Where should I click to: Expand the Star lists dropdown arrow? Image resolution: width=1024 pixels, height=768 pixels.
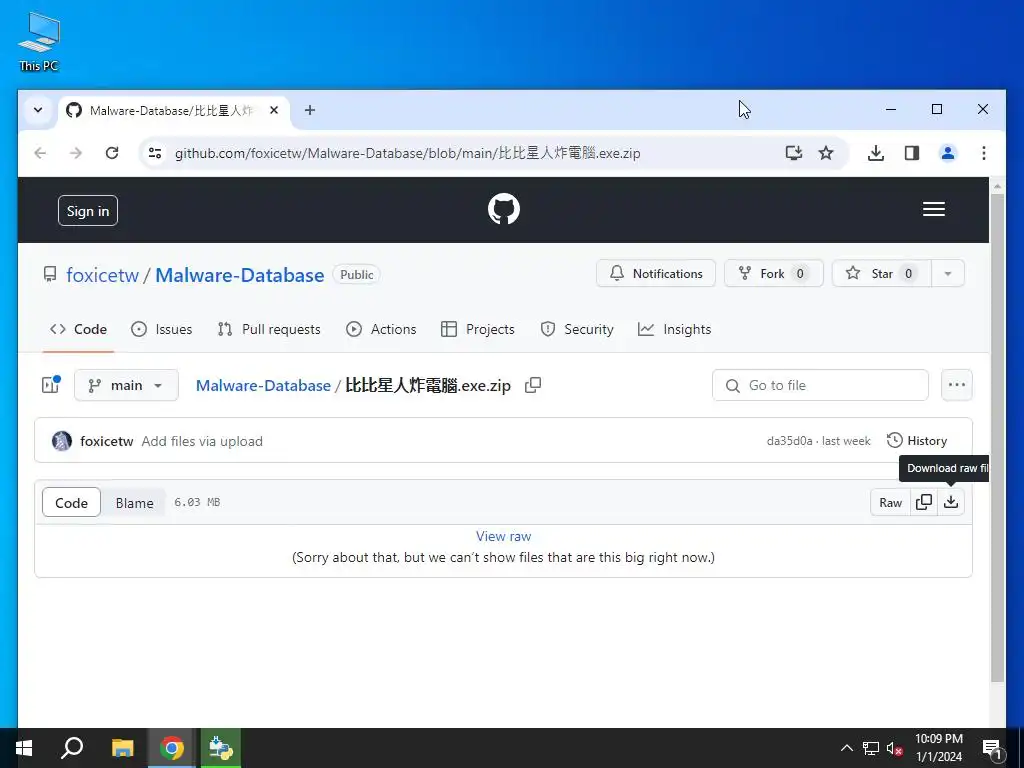tap(948, 274)
